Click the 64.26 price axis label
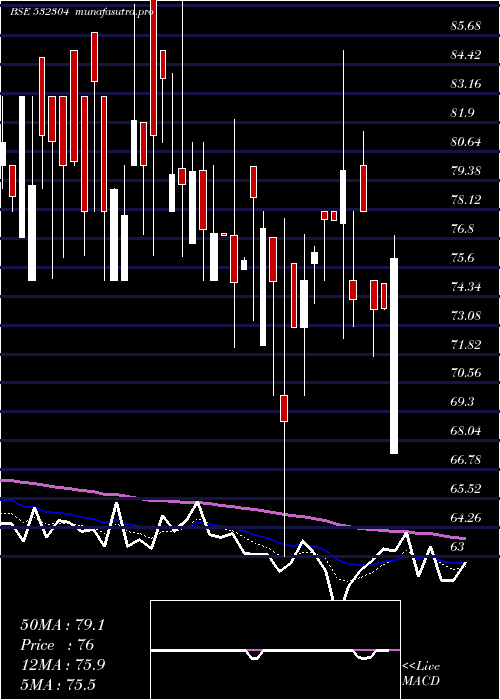500x700 pixels. (x=466, y=518)
